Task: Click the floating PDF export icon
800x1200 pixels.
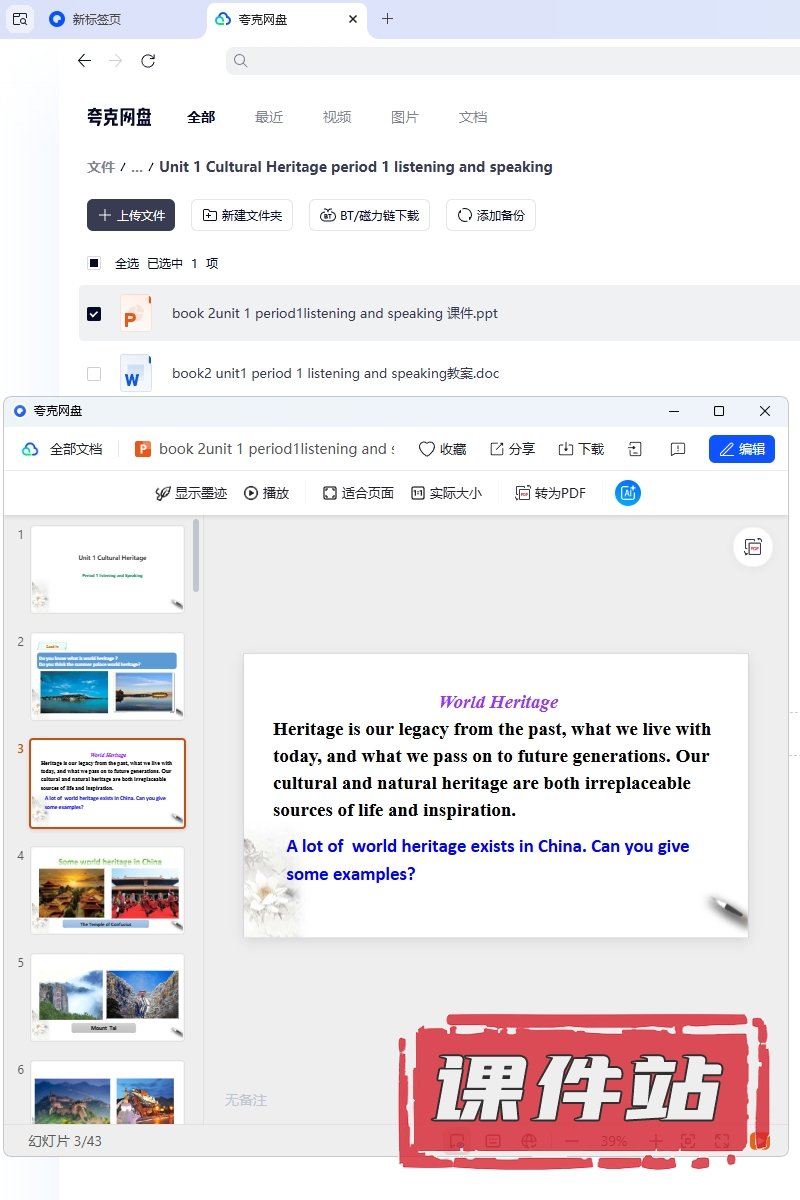Action: point(753,547)
